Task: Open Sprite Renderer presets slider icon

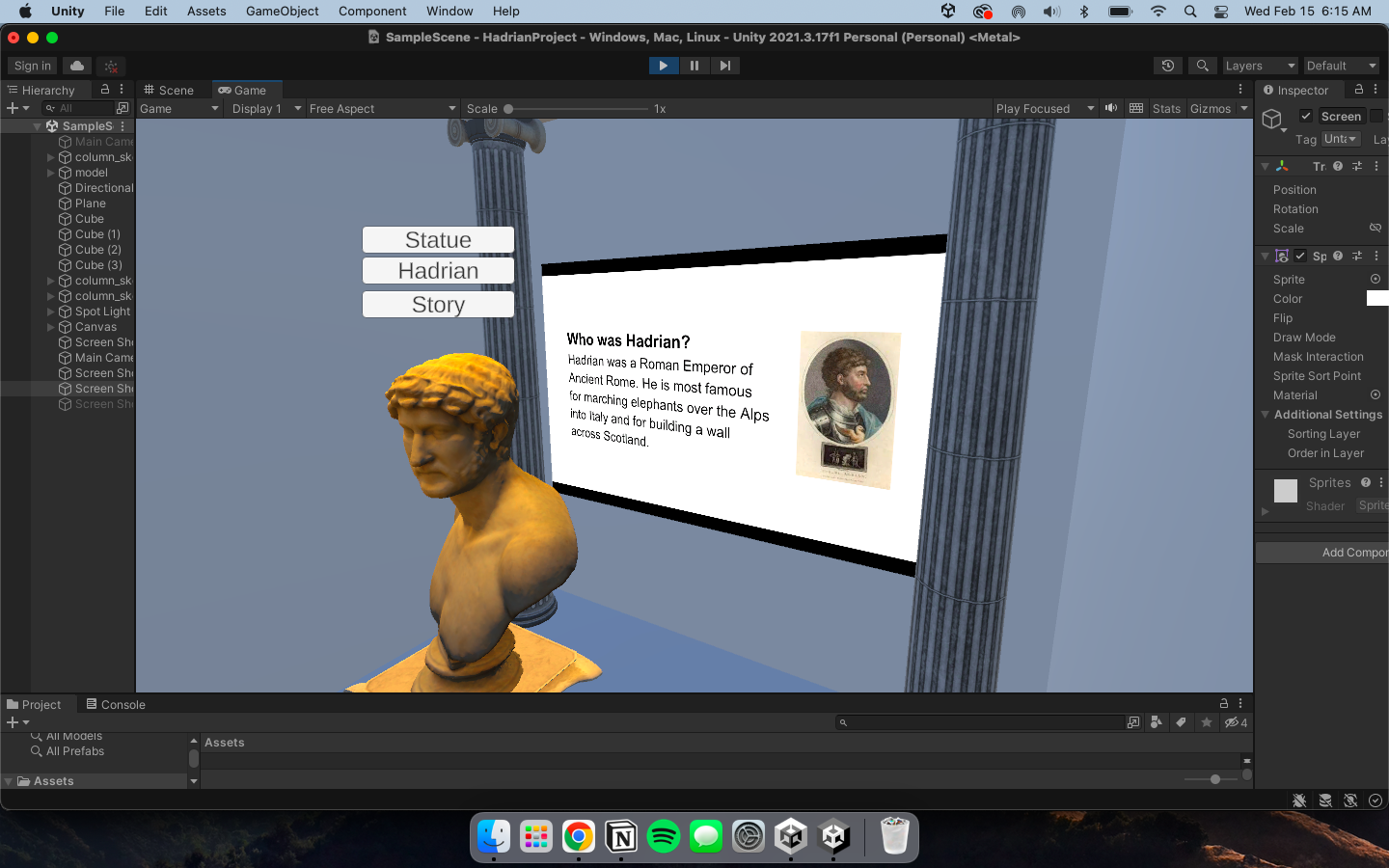Action: (1357, 256)
